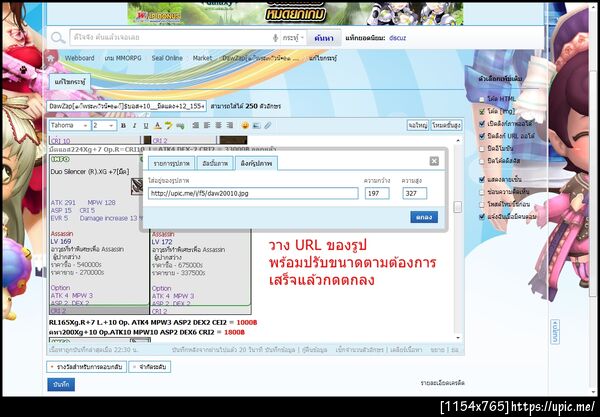600x417 pixels.
Task: Open the Webboard breadcrumb link
Action: (79, 58)
